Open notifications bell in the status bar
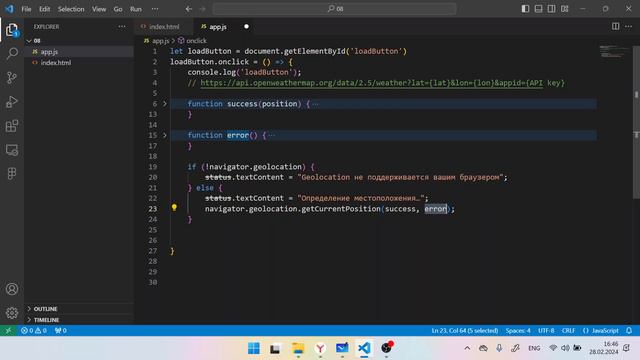 629,330
